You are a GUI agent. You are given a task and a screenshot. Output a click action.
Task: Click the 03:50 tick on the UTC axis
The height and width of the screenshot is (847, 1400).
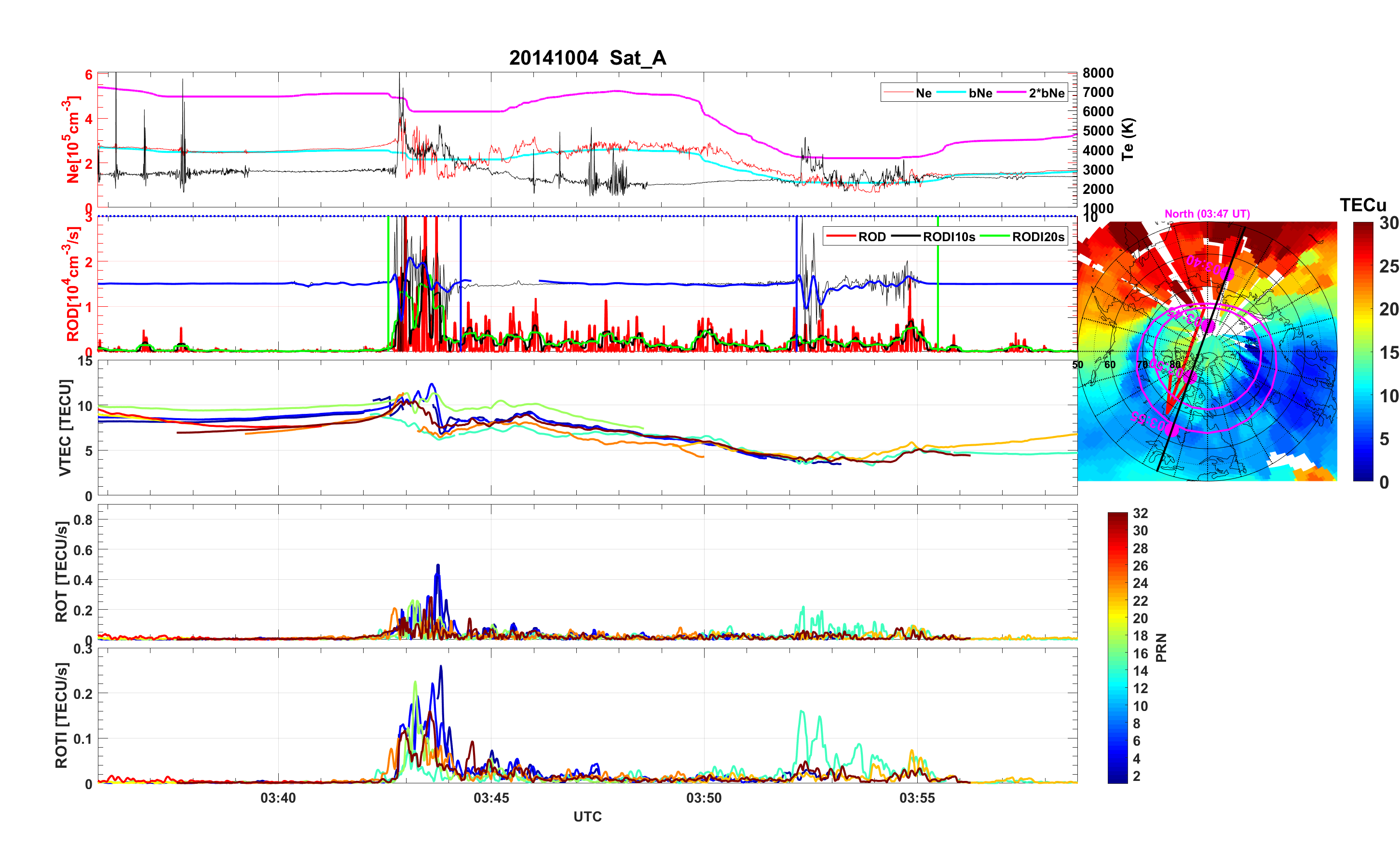704,797
